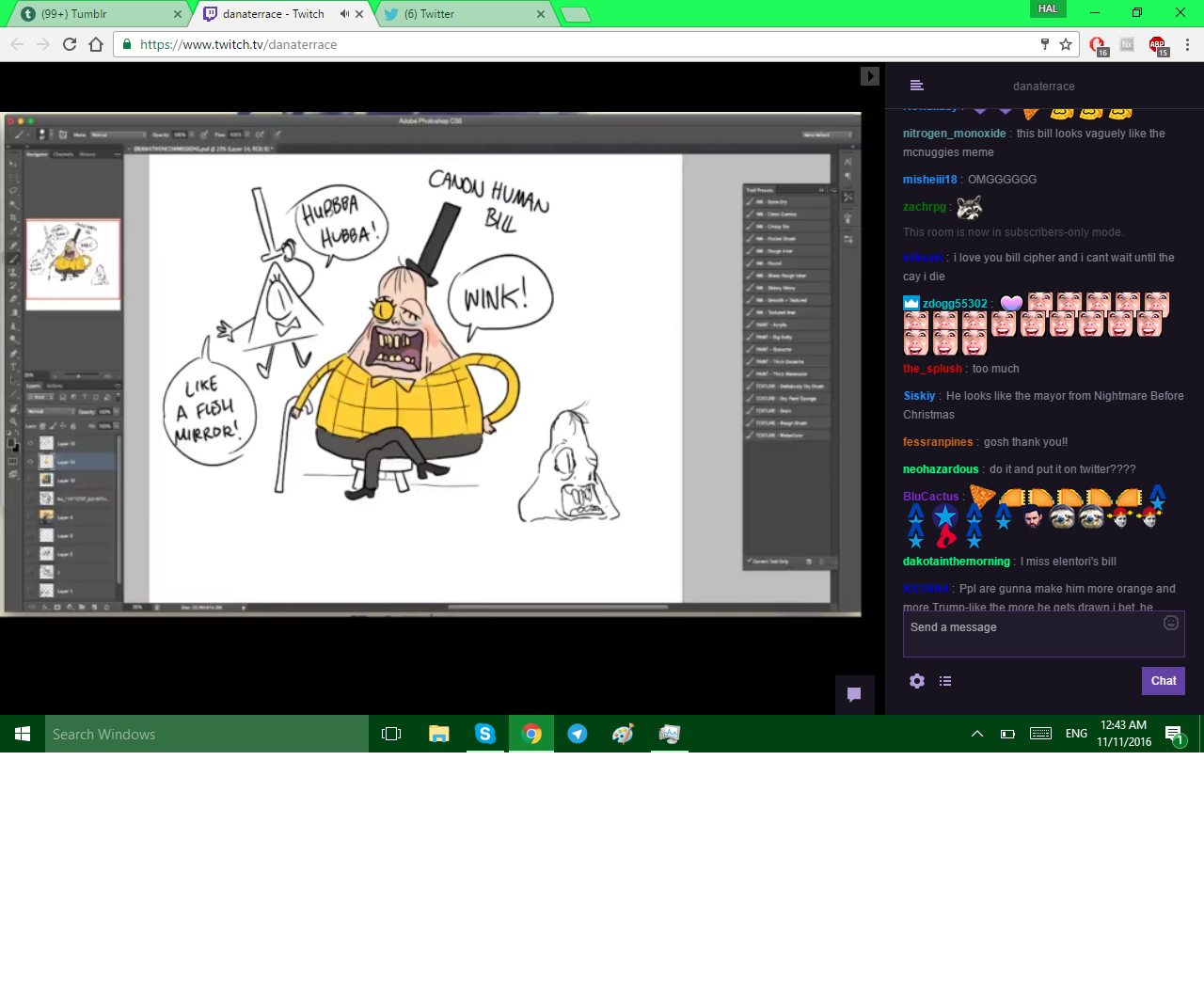Click username fessranpines in chat
This screenshot has width=1204, height=998.
[x=938, y=442]
